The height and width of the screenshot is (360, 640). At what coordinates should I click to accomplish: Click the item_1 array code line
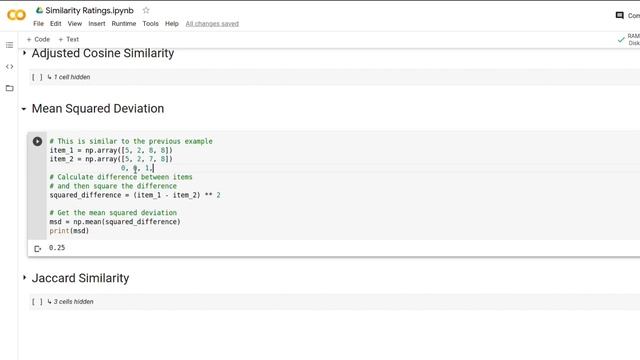pos(111,150)
